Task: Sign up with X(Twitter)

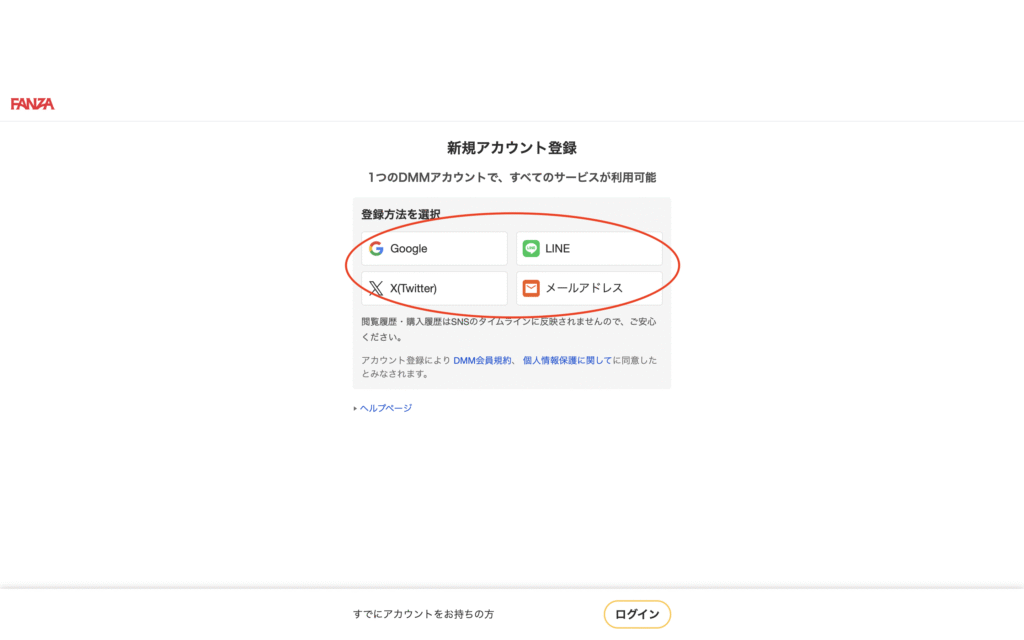Action: pyautogui.click(x=434, y=288)
